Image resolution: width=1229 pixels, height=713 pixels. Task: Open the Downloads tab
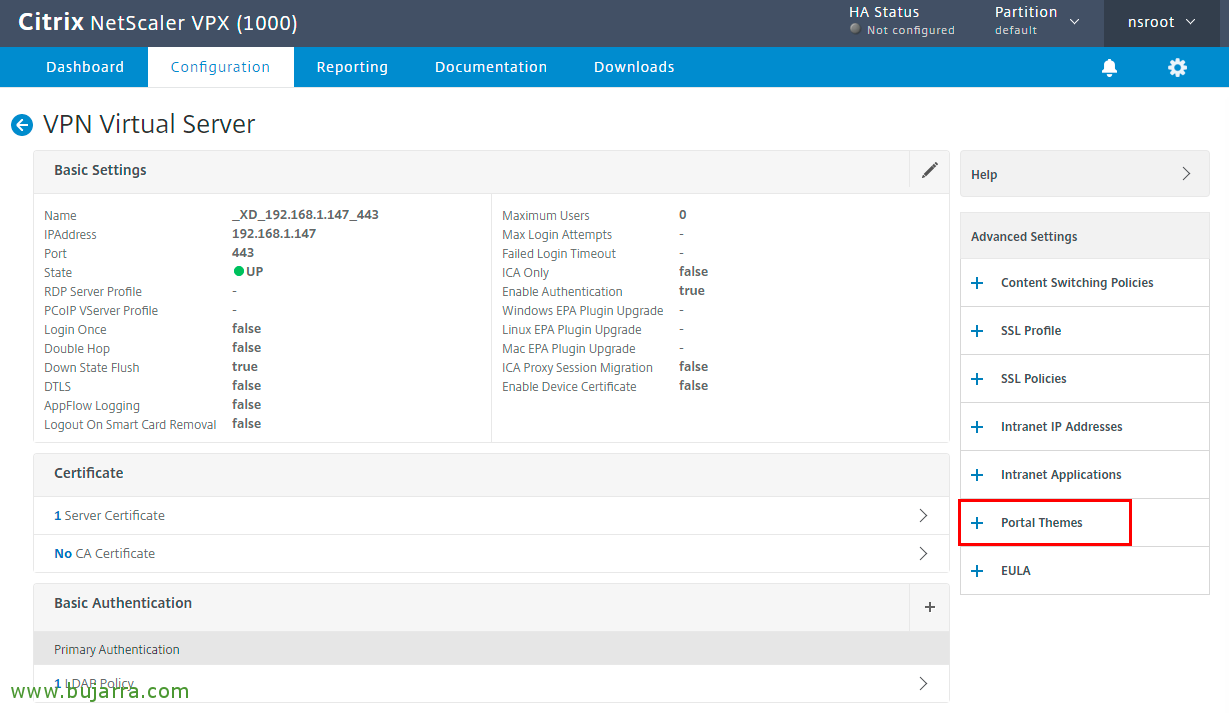(x=634, y=67)
